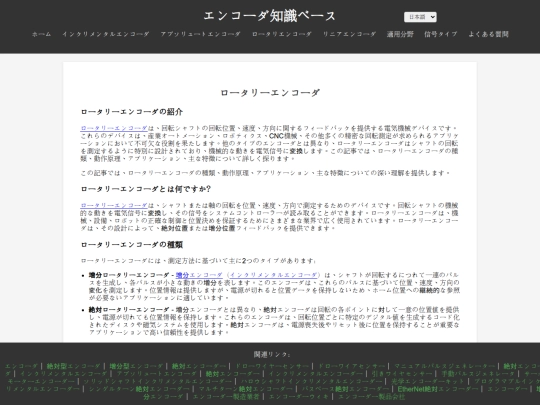
Task: Follow the parenthesized インクリメンタルエンコーダ link in the bullet list
Action: 273,275
